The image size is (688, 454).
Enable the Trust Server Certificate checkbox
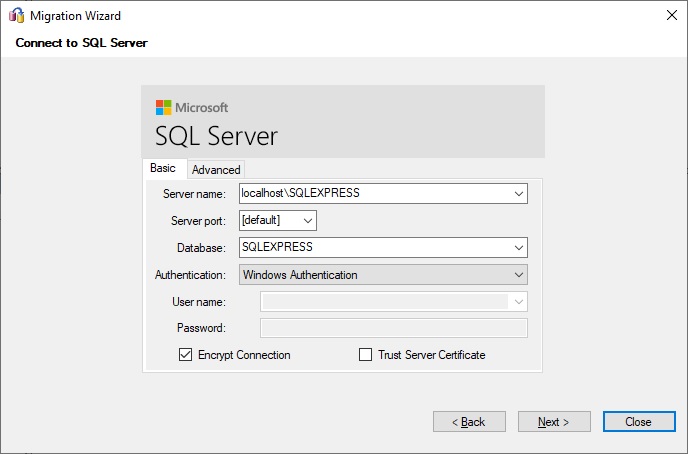[x=365, y=354]
